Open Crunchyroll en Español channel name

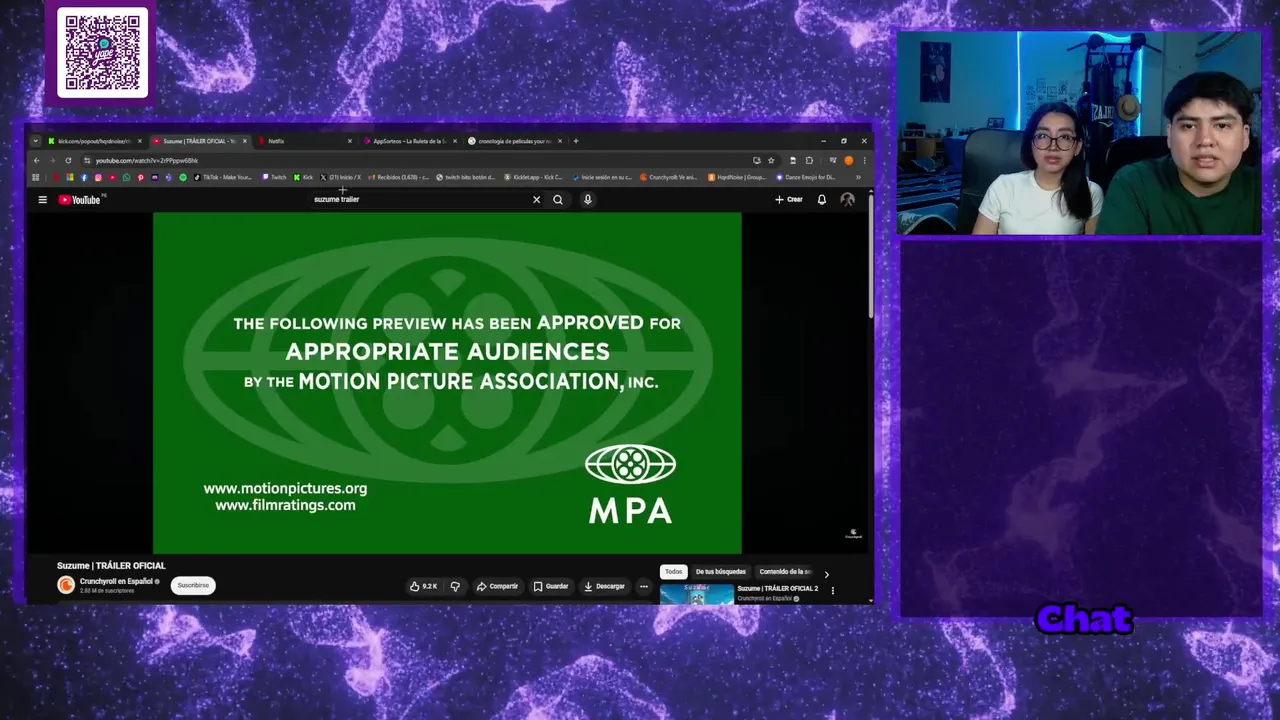tap(116, 582)
